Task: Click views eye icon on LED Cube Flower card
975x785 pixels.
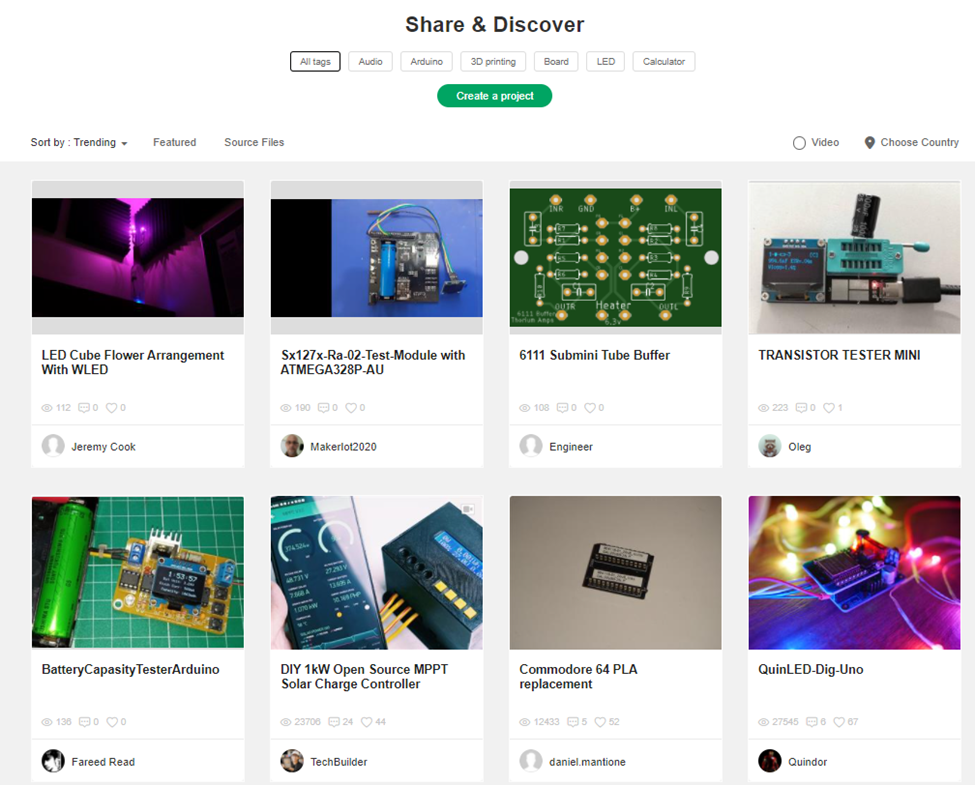Action: pyautogui.click(x=47, y=408)
